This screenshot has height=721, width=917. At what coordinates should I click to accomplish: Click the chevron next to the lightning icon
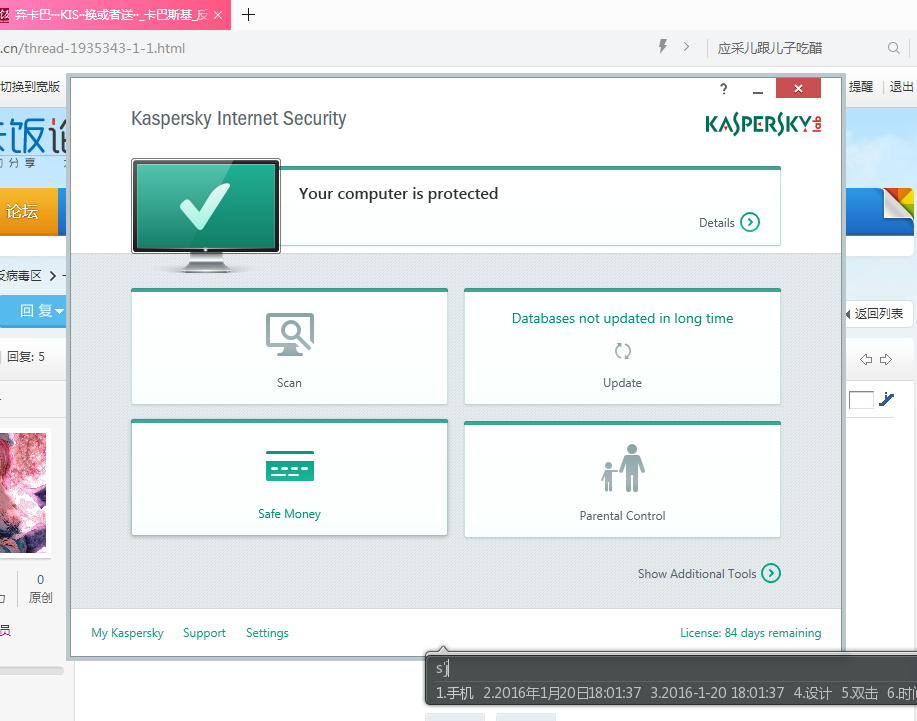(687, 47)
